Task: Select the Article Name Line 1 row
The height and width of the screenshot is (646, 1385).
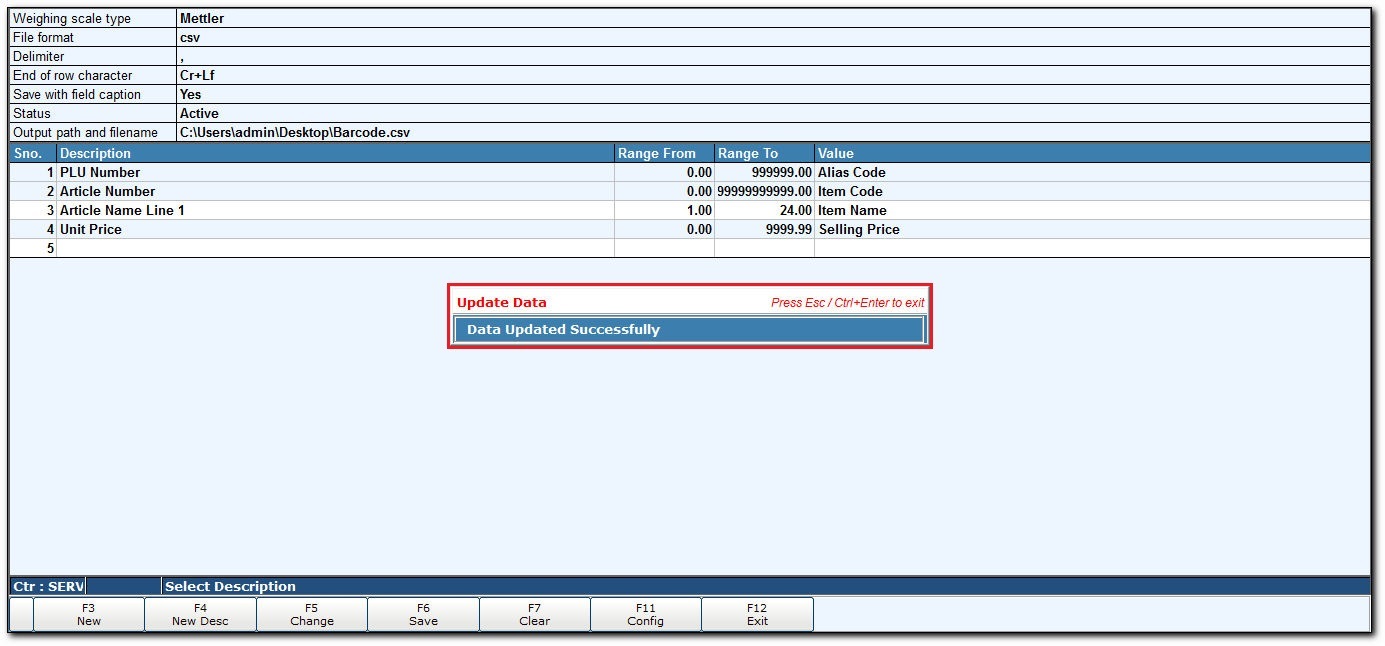Action: 335,210
